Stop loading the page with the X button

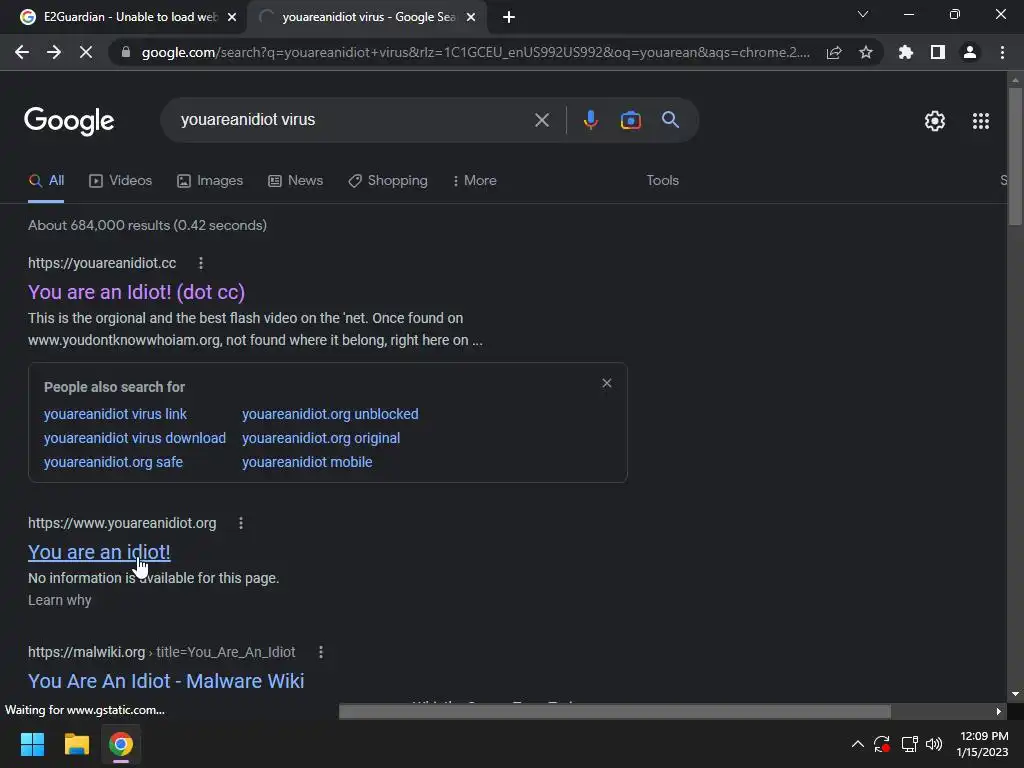click(86, 52)
